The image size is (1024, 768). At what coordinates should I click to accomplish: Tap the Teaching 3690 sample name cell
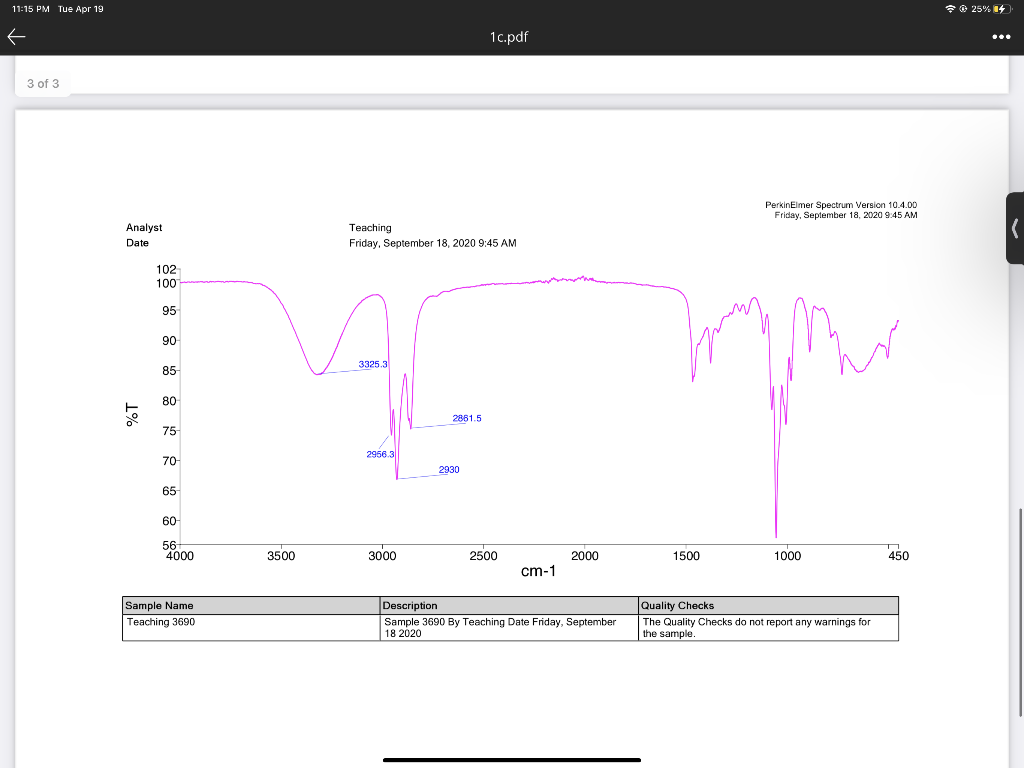pos(251,628)
